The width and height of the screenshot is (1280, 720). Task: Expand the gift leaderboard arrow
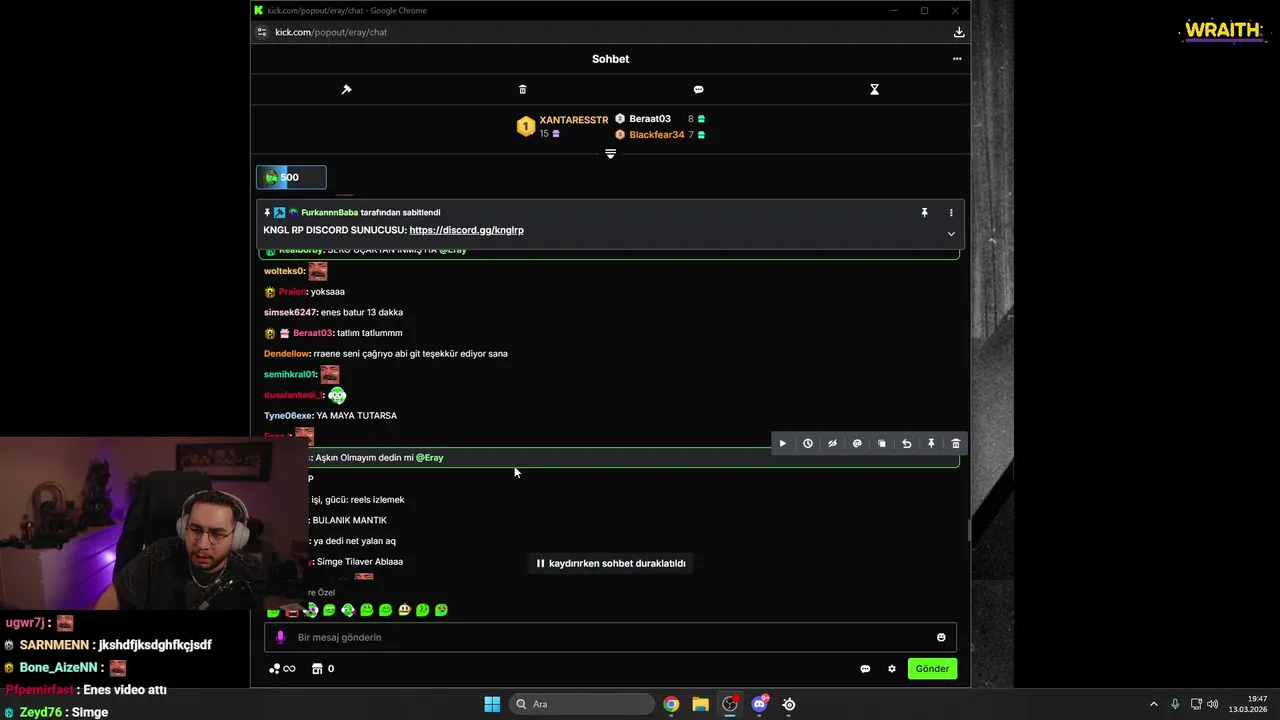(610, 154)
